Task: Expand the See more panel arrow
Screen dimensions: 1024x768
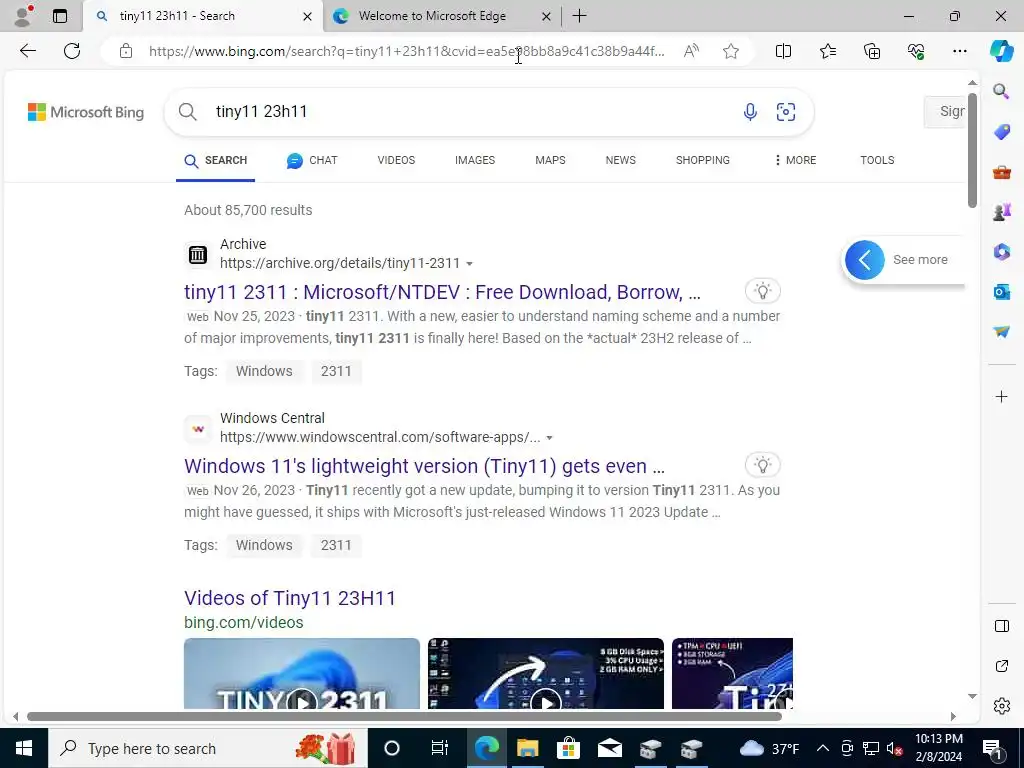Action: coord(865,260)
